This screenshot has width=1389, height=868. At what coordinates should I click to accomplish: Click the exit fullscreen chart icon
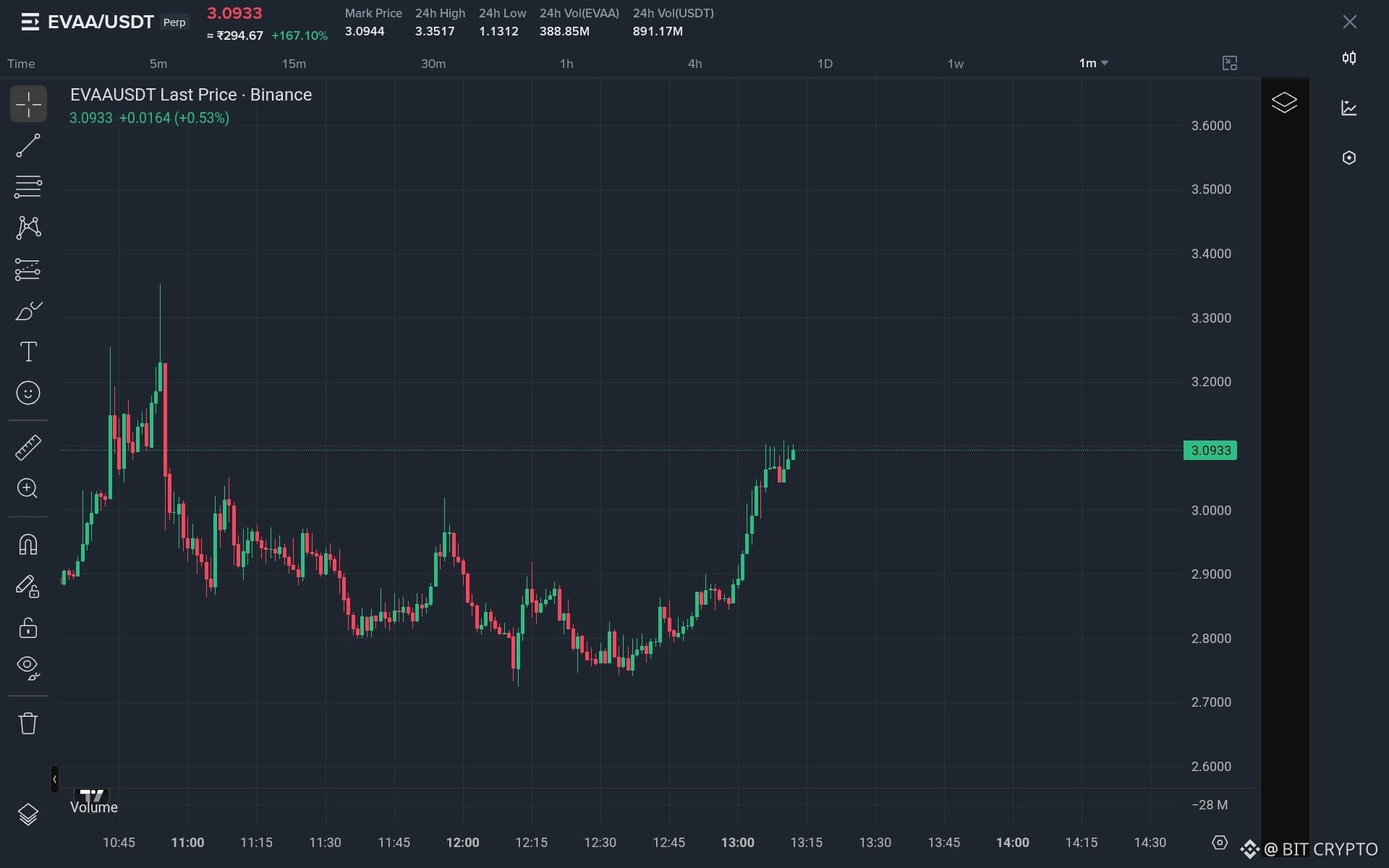coord(1230,63)
